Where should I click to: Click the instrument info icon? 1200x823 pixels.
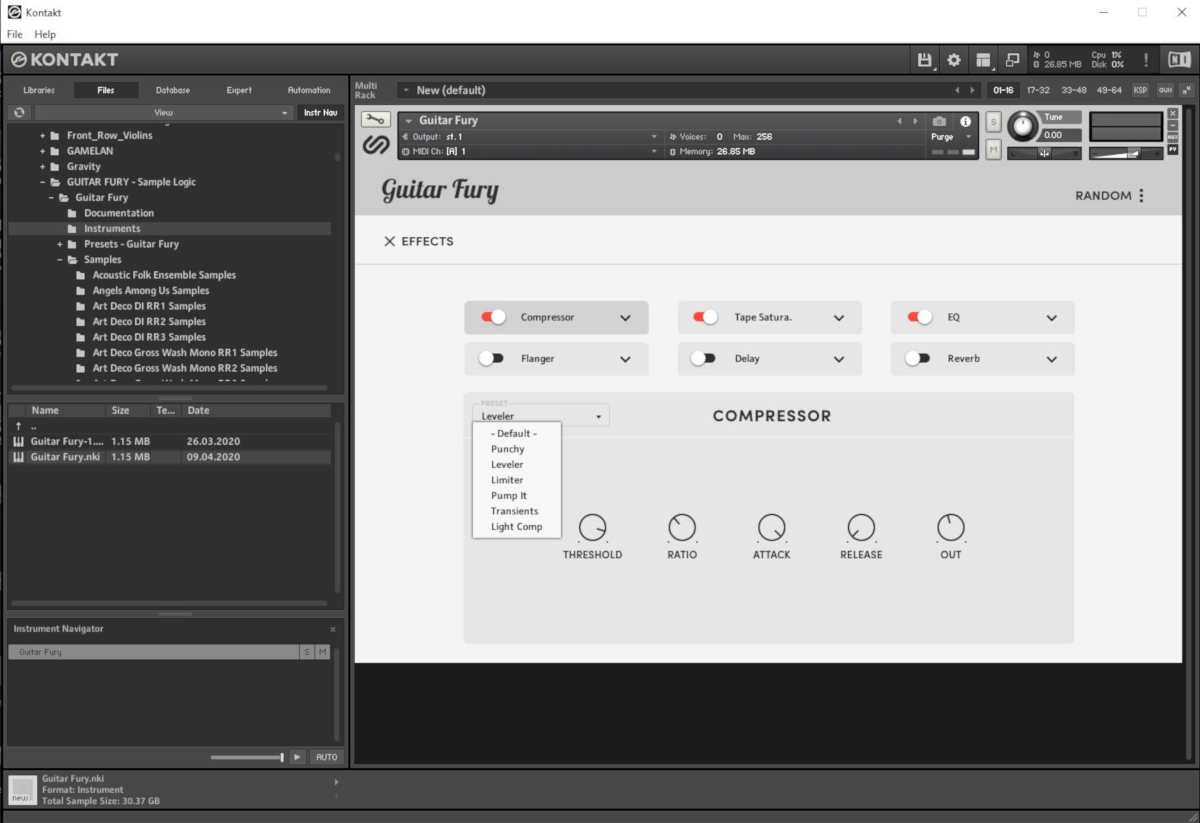click(965, 121)
